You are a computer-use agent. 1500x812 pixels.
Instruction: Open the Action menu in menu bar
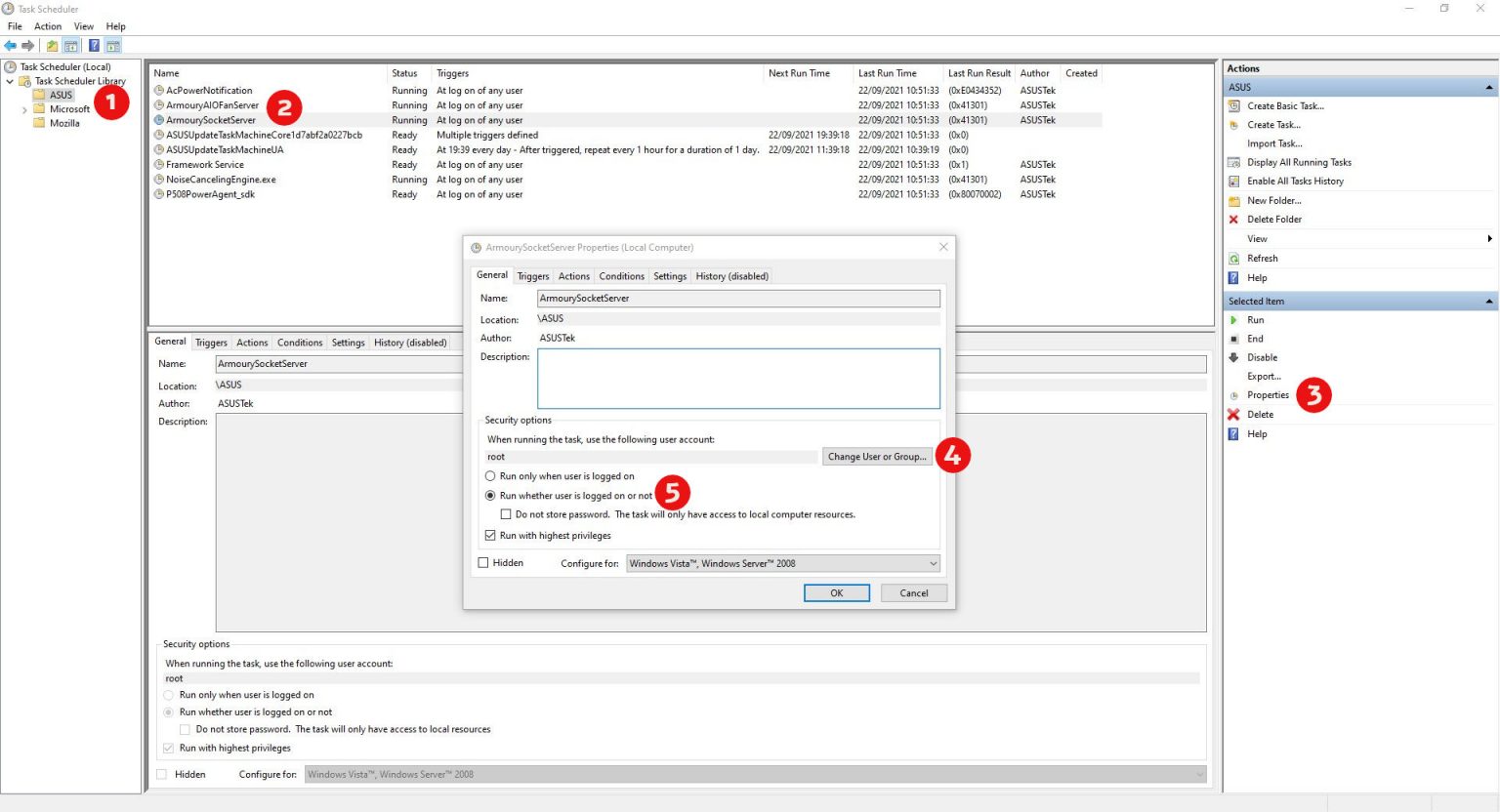[48, 26]
